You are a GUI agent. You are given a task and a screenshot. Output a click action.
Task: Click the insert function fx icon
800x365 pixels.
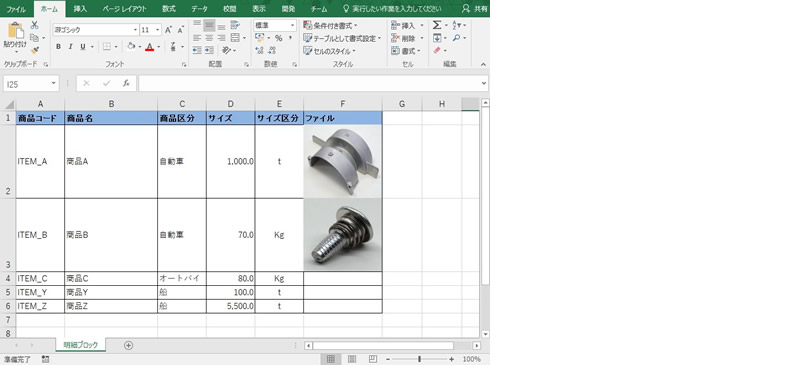coord(126,83)
